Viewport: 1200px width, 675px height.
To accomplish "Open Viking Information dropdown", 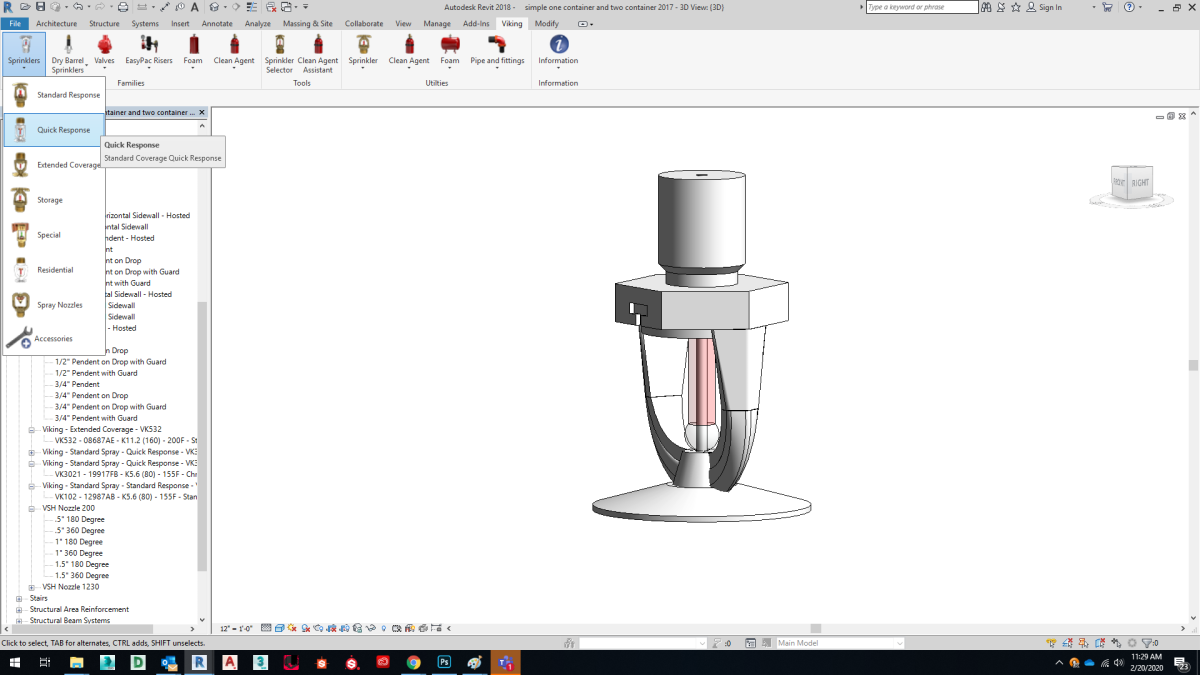I will click(x=558, y=54).
